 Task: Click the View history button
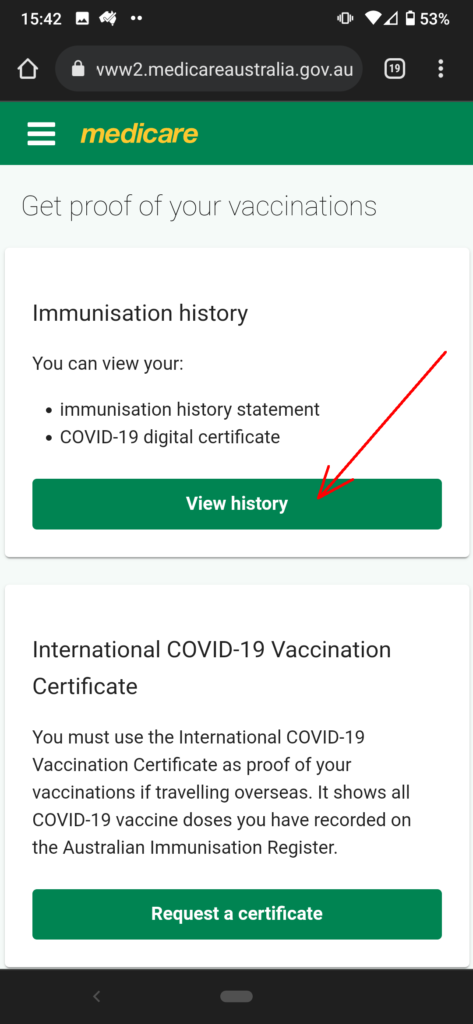[x=237, y=504]
